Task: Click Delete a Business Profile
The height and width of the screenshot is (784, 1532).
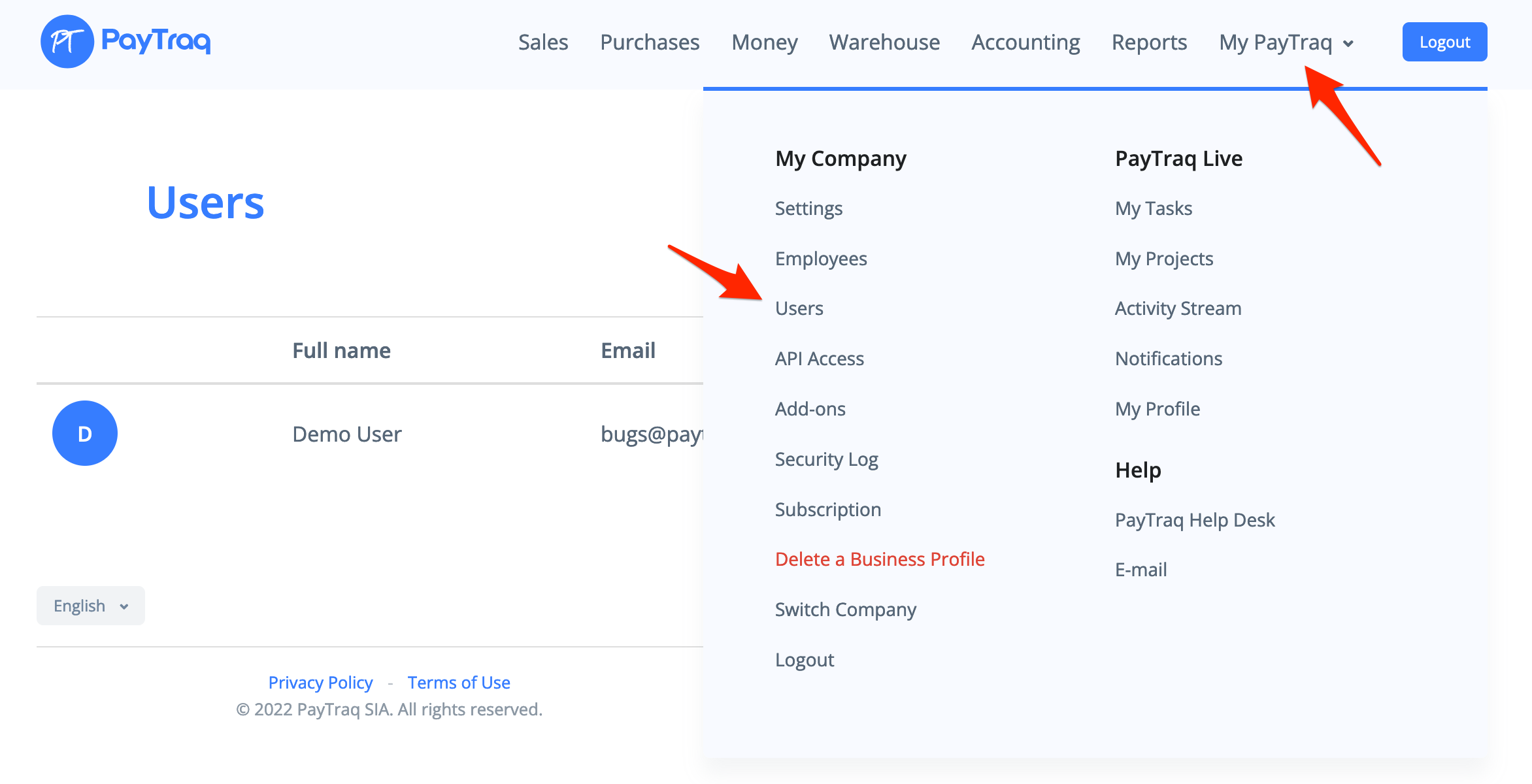Action: (x=879, y=559)
